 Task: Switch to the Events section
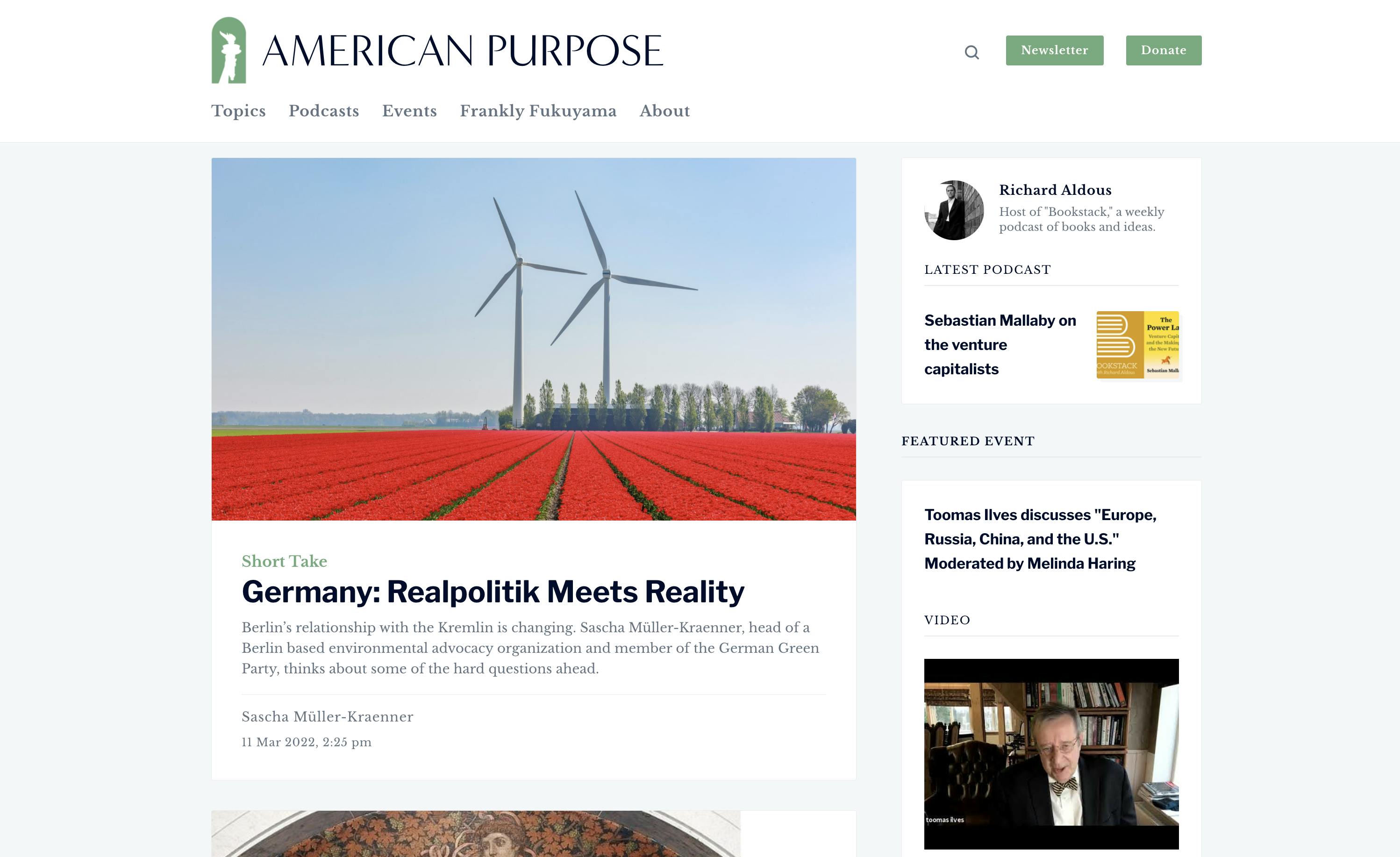point(410,111)
